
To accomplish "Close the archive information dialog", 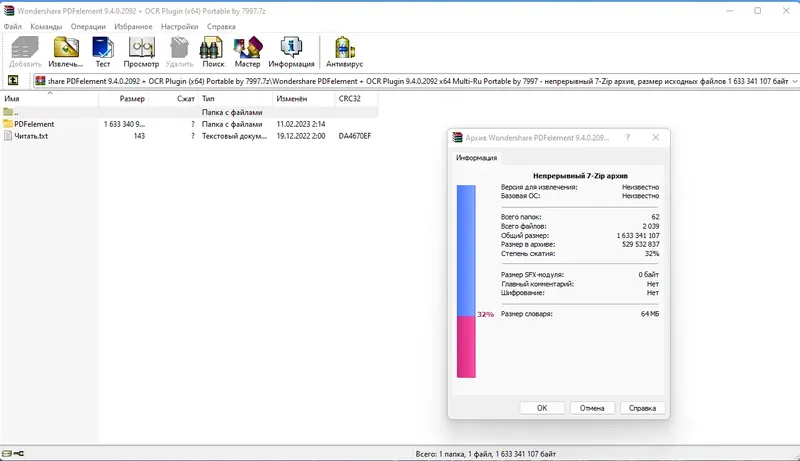I will pyautogui.click(x=656, y=138).
